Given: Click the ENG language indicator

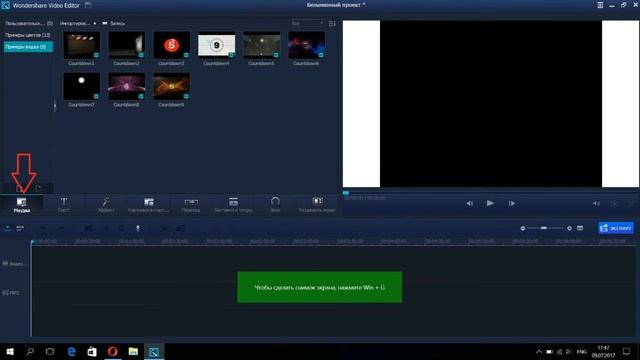Looking at the screenshot, I should point(582,351).
